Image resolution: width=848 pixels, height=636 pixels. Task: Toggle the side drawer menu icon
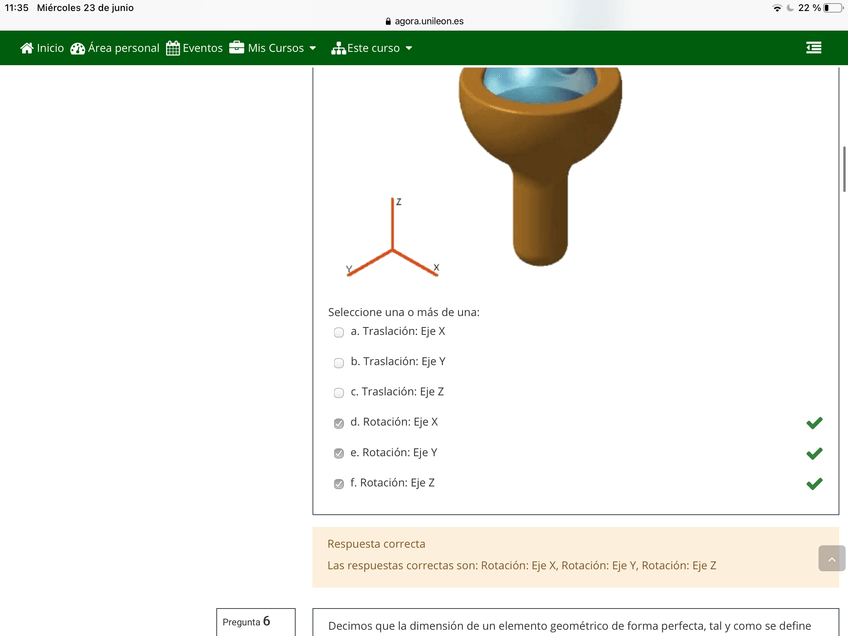click(814, 48)
